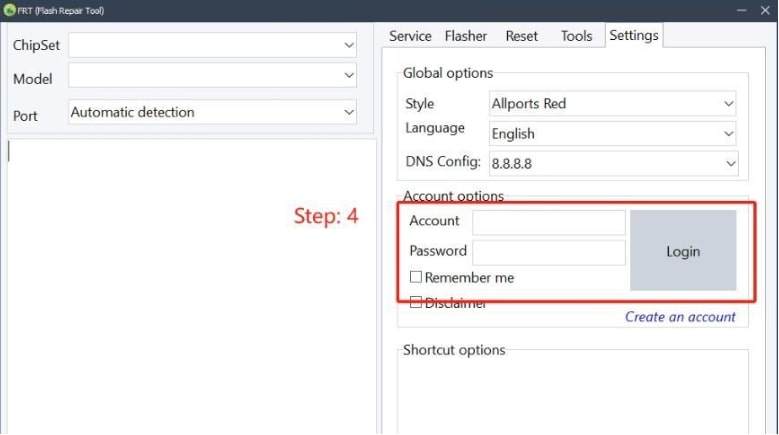Open the Flasher tab
Image resolution: width=779 pixels, height=435 pixels.
(466, 36)
